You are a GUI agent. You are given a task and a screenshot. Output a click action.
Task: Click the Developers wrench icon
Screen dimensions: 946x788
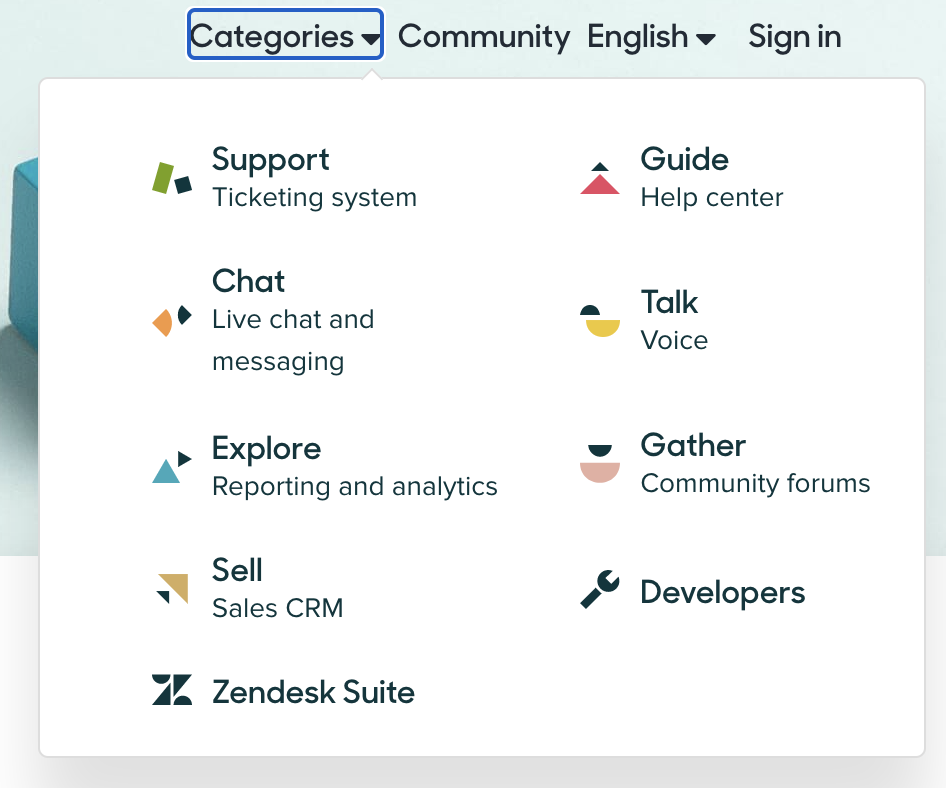click(x=600, y=591)
